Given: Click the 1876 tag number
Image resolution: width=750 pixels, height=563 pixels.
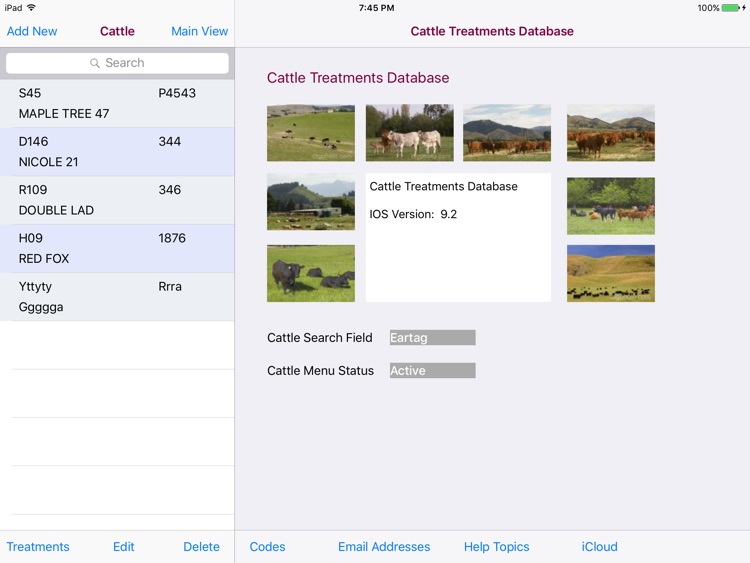Looking at the screenshot, I should tap(172, 238).
